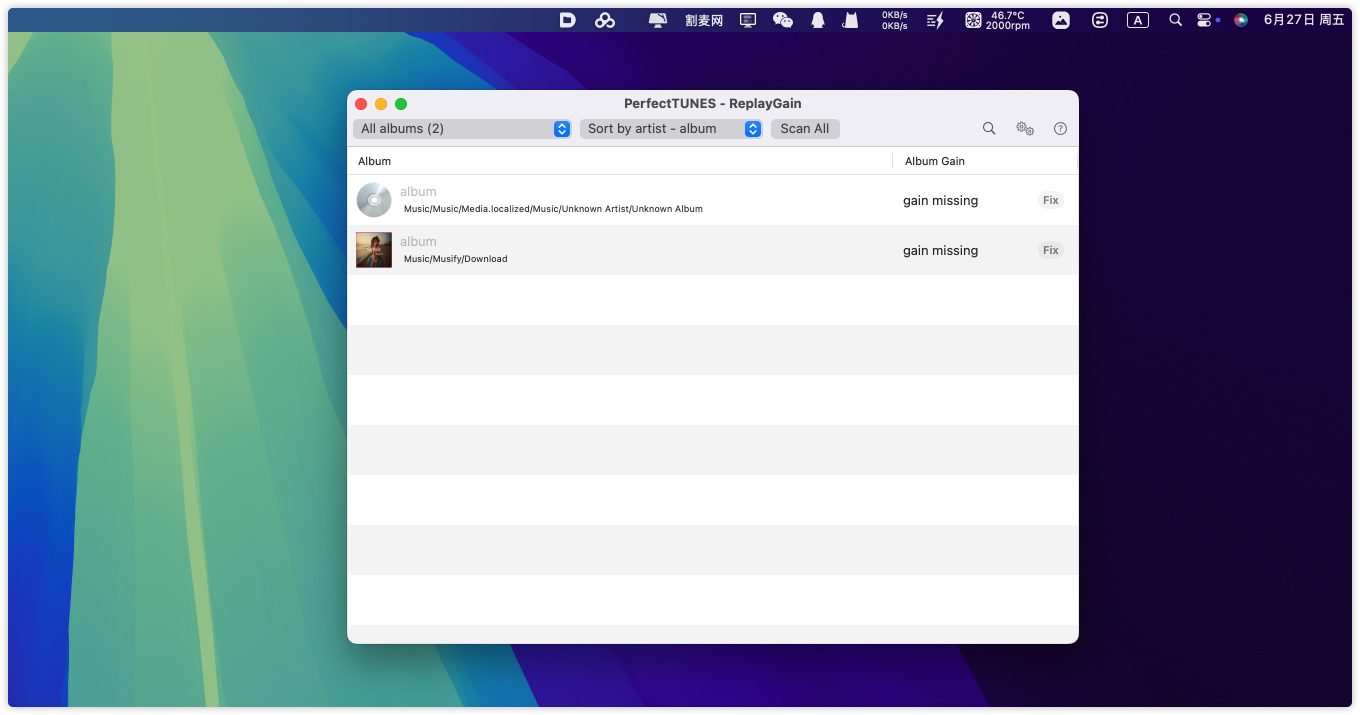Open the date and time menu item
The width and height of the screenshot is (1360, 715).
(x=1304, y=20)
